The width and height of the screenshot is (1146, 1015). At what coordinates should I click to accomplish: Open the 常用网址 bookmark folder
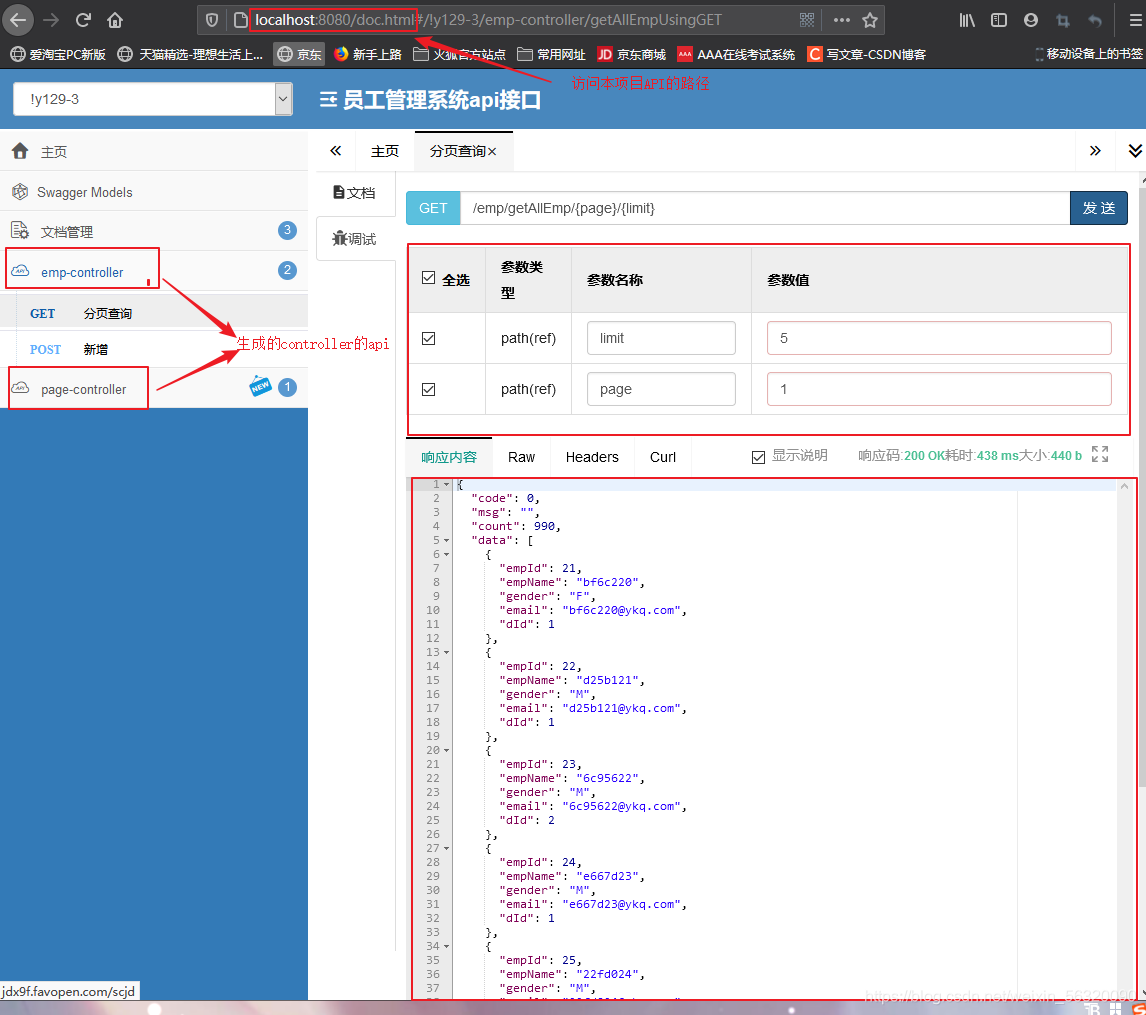point(552,54)
